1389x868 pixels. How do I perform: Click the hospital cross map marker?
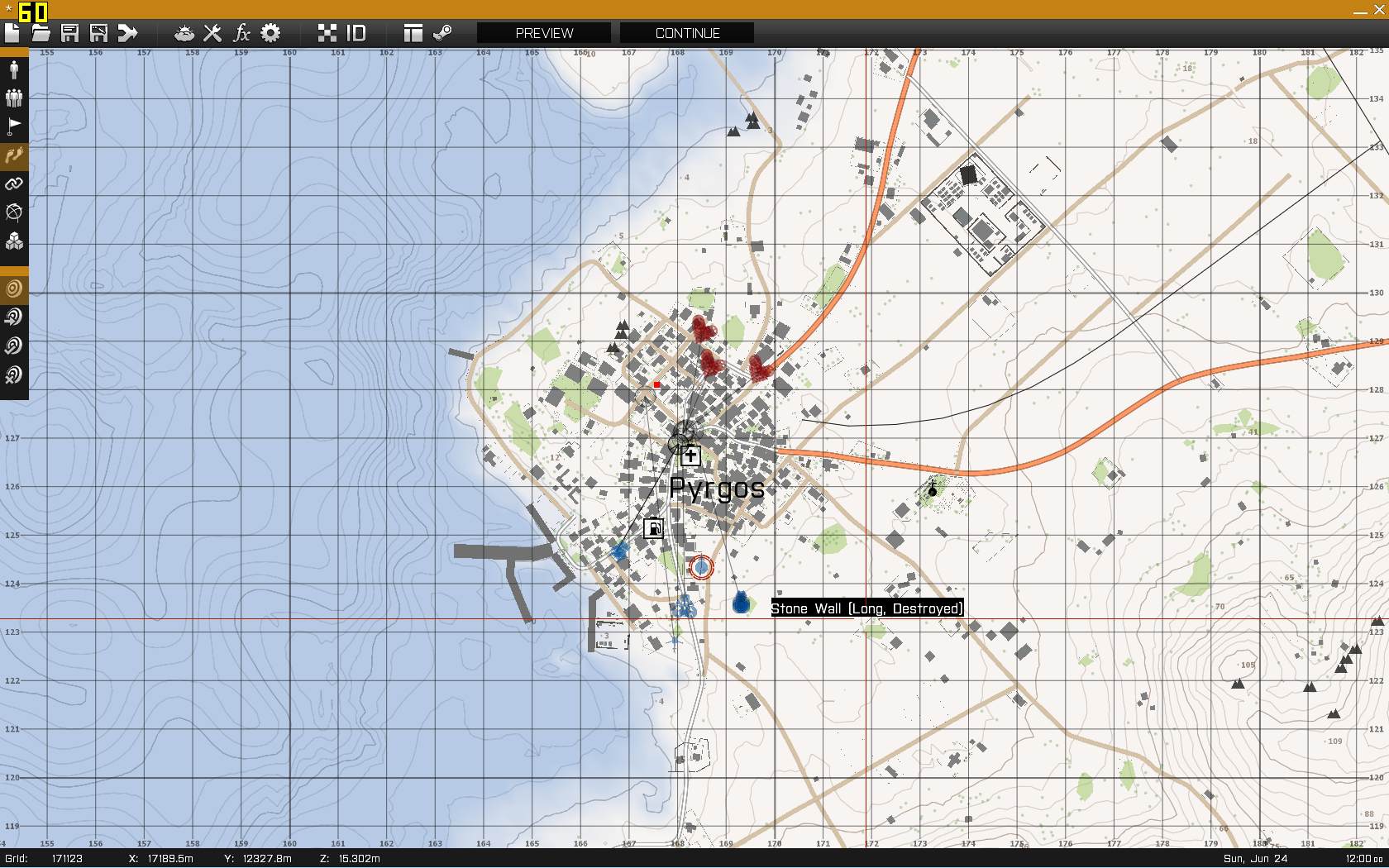[690, 455]
